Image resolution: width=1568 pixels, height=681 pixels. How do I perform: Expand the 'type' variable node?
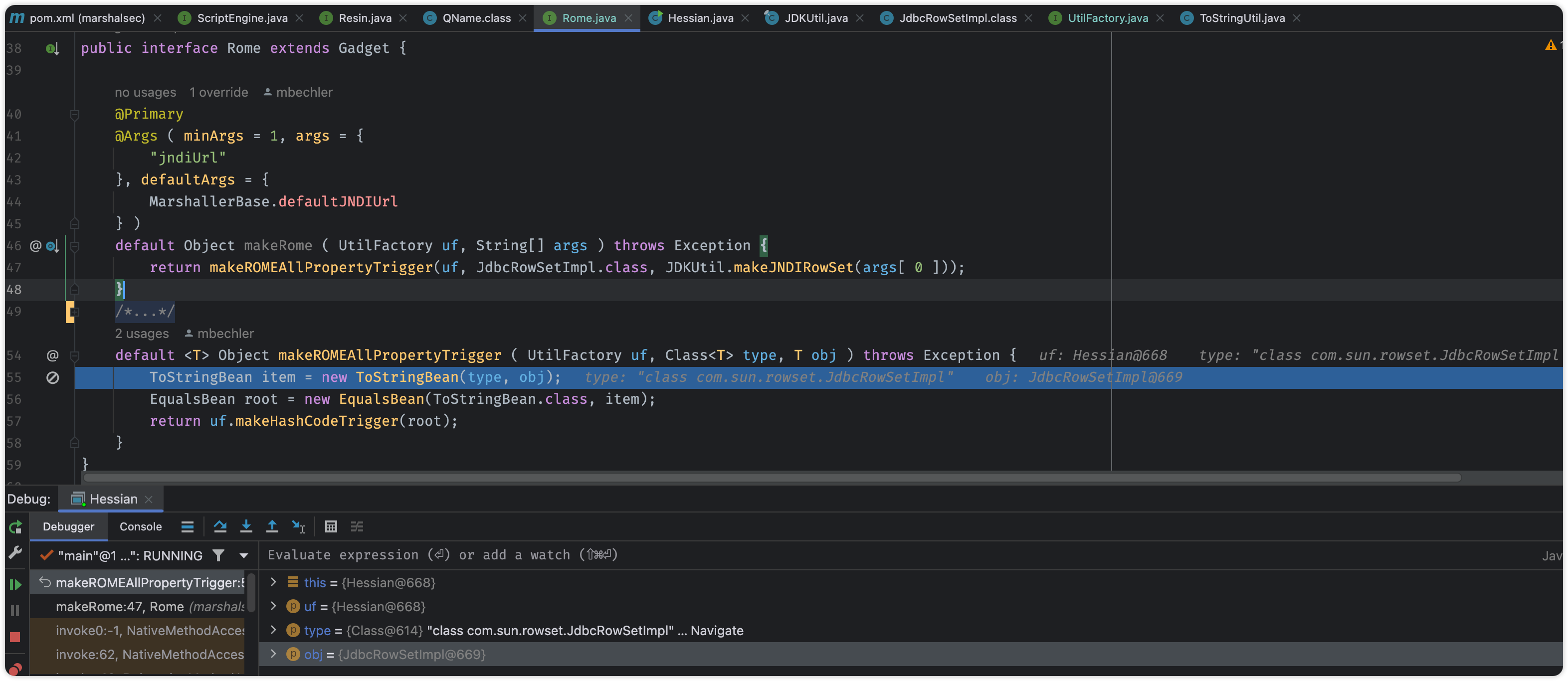[273, 630]
